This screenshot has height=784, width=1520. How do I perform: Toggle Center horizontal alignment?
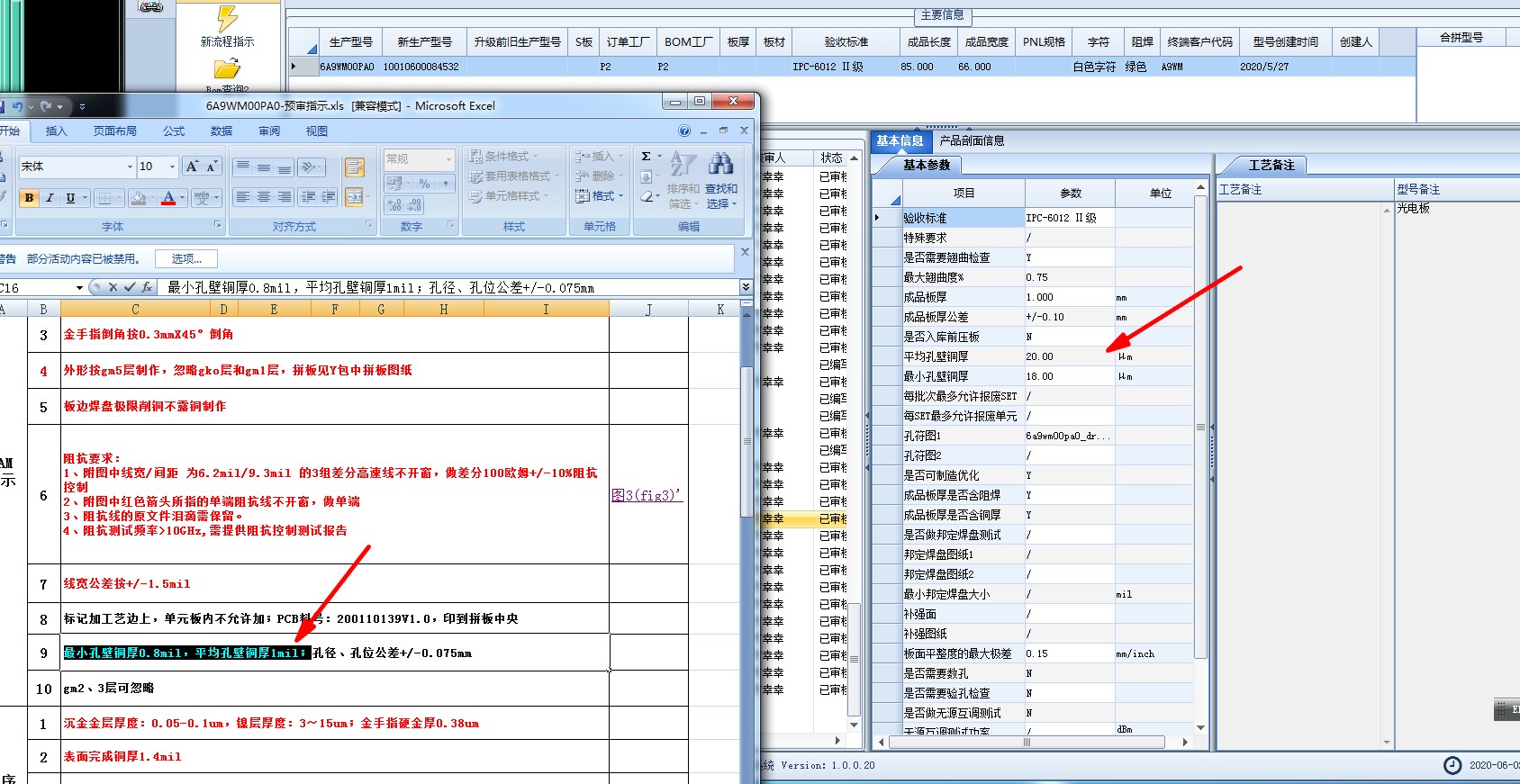(x=264, y=196)
